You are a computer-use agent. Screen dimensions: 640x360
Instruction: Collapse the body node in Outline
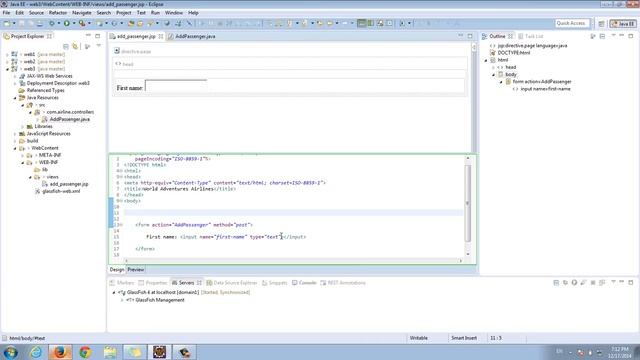(493, 75)
